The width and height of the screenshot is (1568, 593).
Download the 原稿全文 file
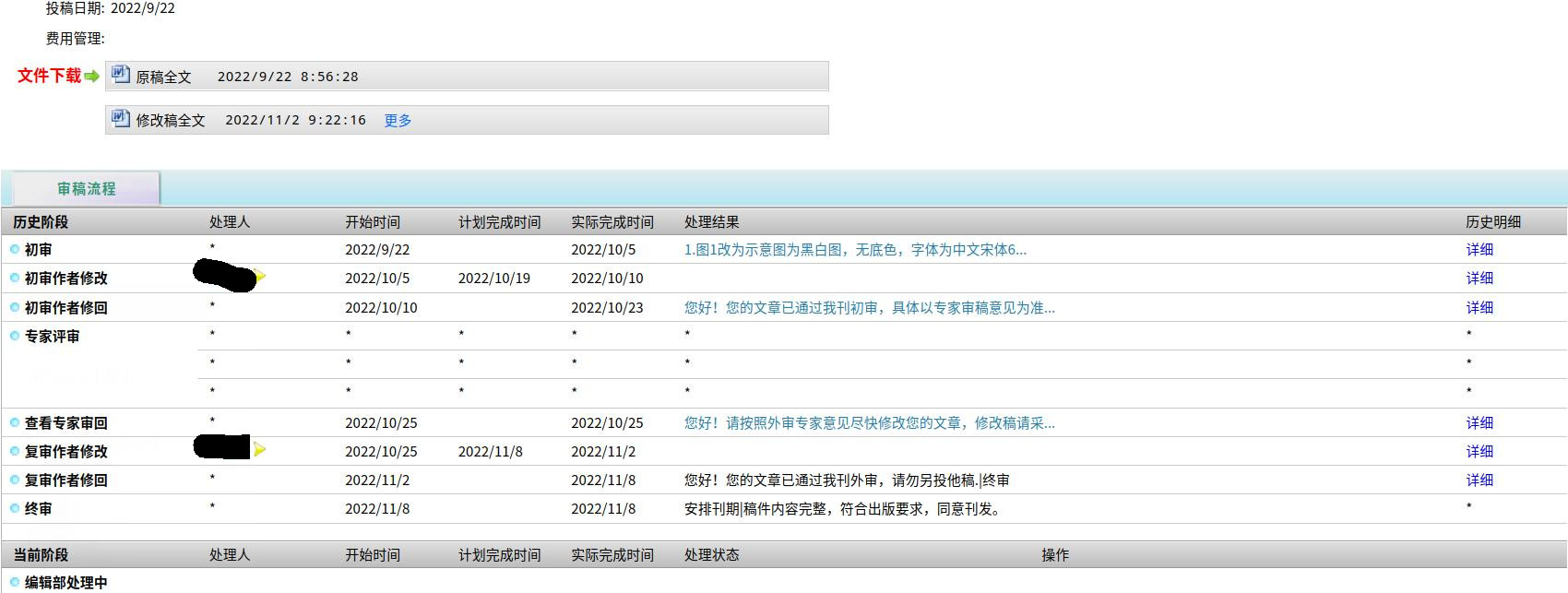(163, 77)
